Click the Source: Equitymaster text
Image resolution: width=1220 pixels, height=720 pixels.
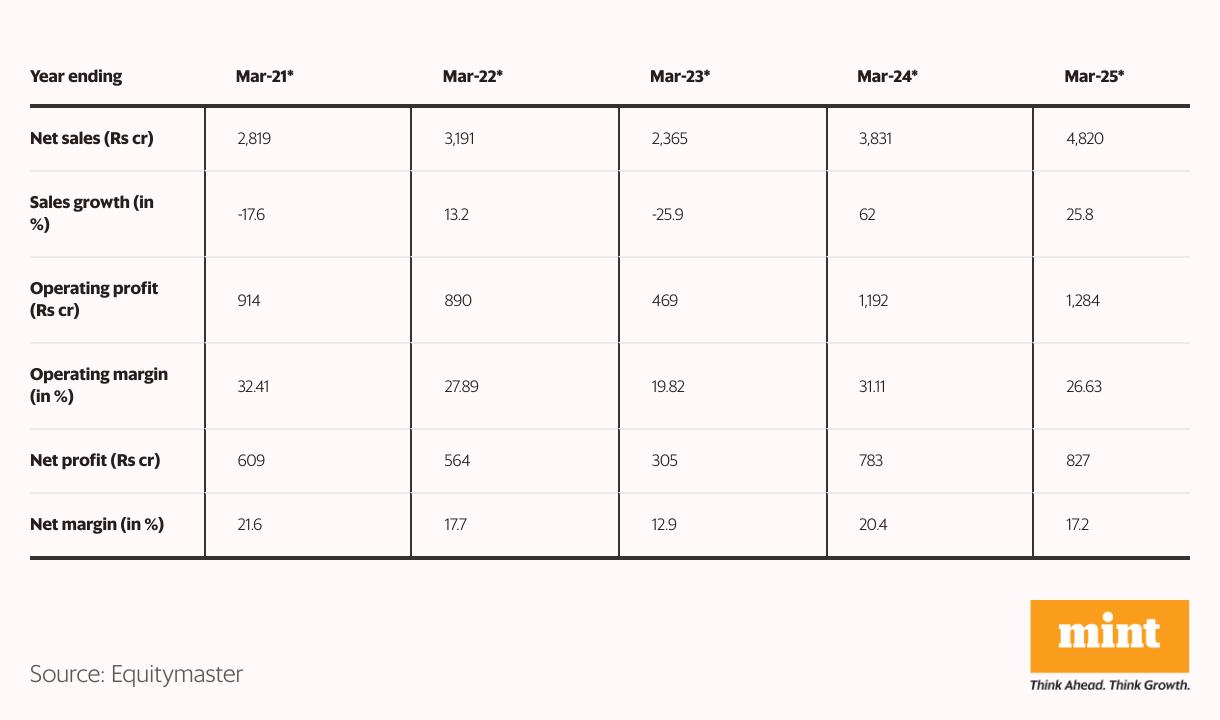pyautogui.click(x=136, y=674)
